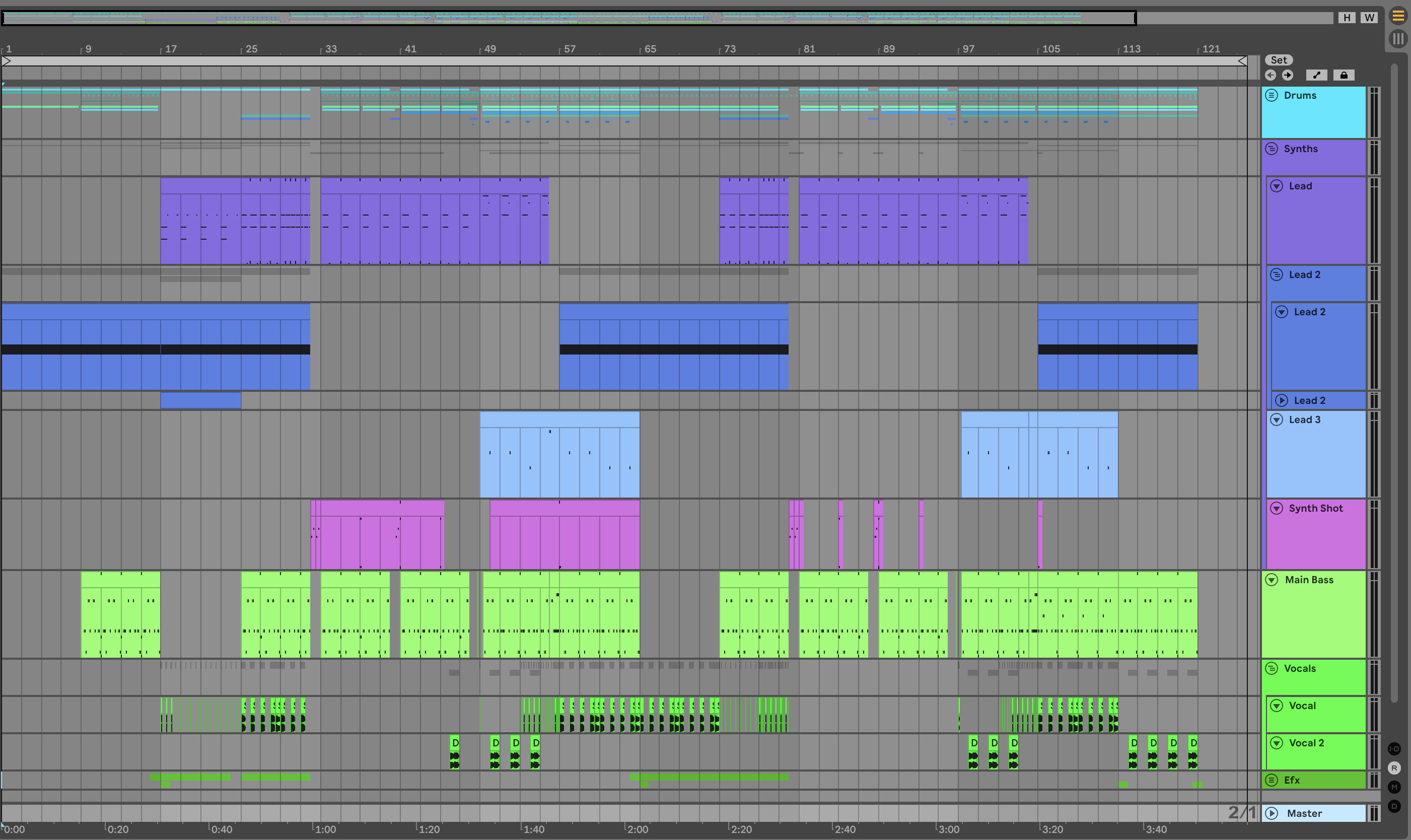Toggle the Track Delay (D) button
The image size is (1411, 840).
1394,807
